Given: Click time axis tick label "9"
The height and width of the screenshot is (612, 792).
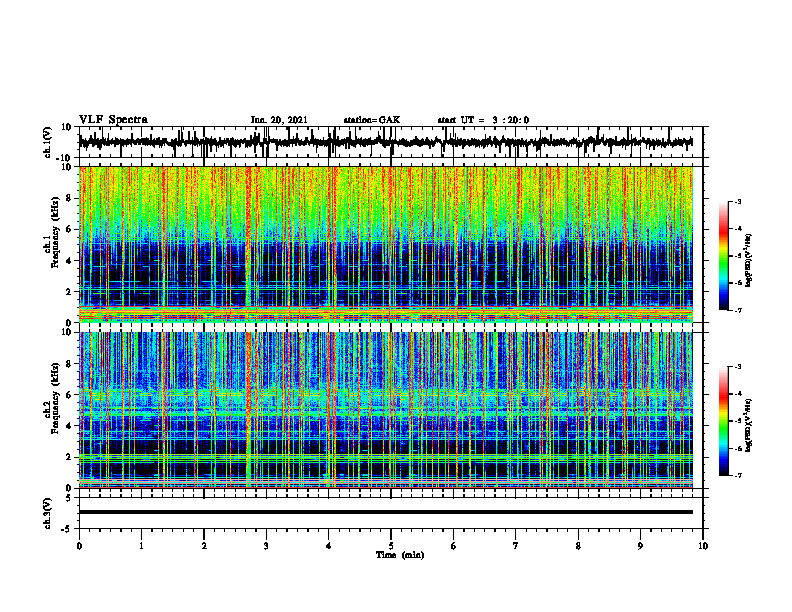Looking at the screenshot, I should [x=640, y=546].
